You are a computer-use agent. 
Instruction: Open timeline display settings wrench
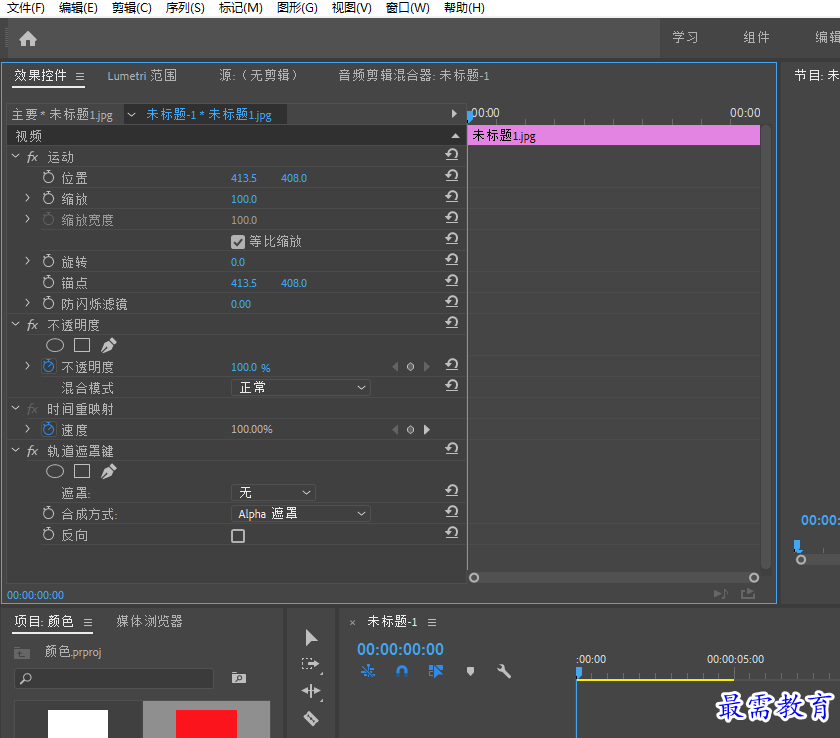504,671
